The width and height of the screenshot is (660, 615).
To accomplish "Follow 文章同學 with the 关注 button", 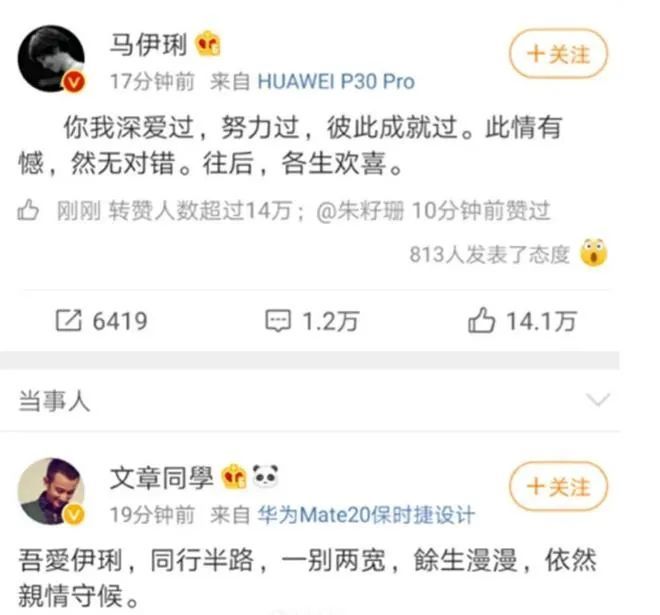I will tap(559, 487).
